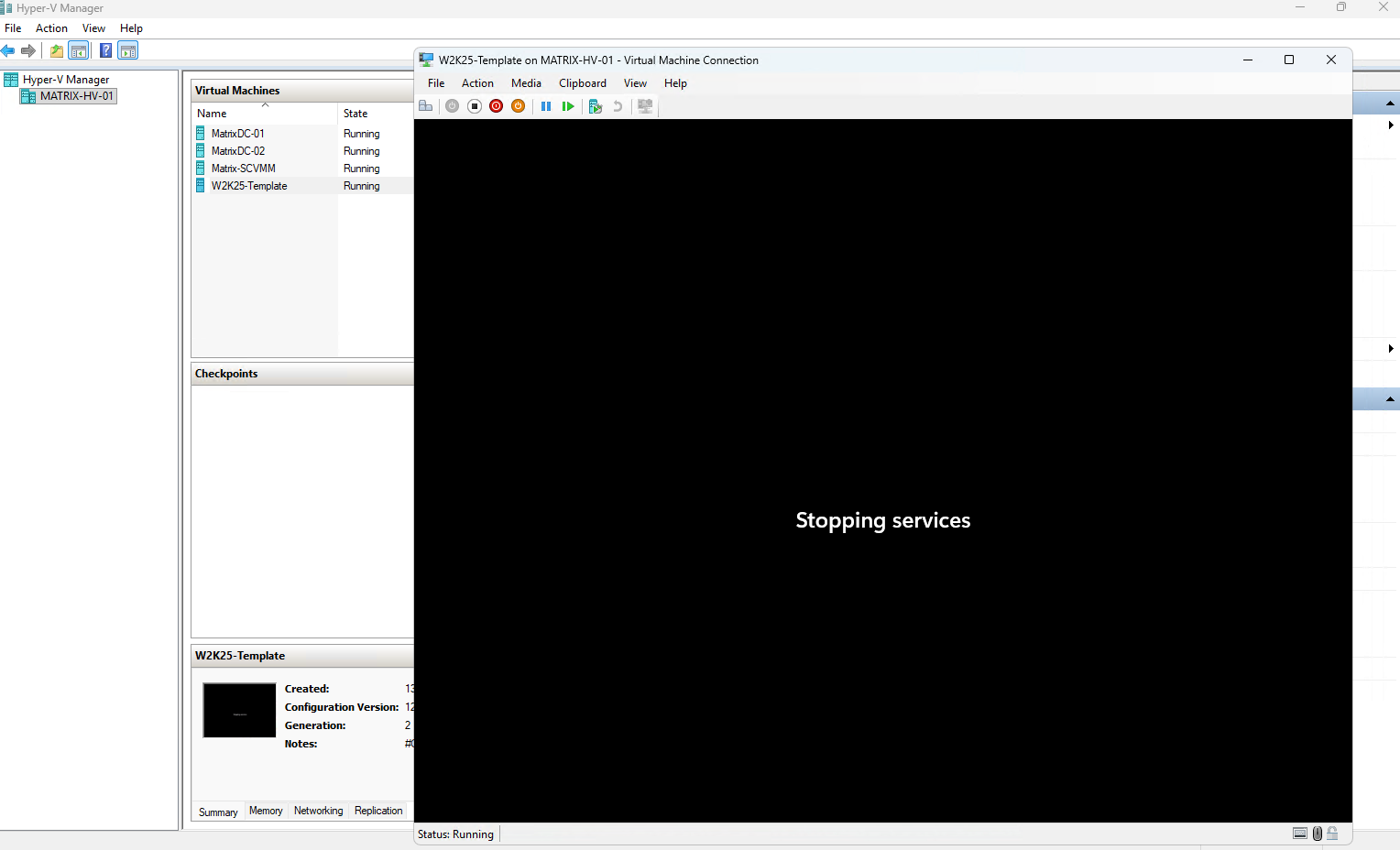This screenshot has height=850, width=1400.
Task: Click the red Shut Down icon in VM toolbar
Action: click(497, 106)
